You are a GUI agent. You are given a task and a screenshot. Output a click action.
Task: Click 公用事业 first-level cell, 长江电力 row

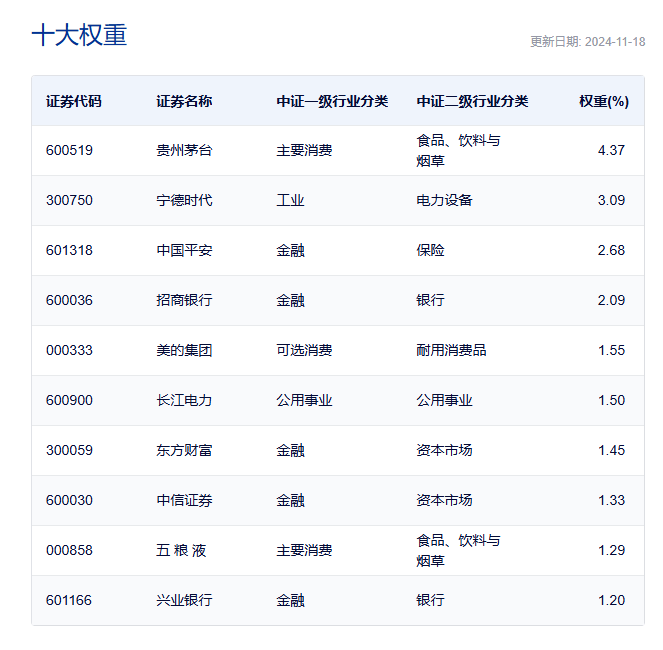[x=304, y=400]
